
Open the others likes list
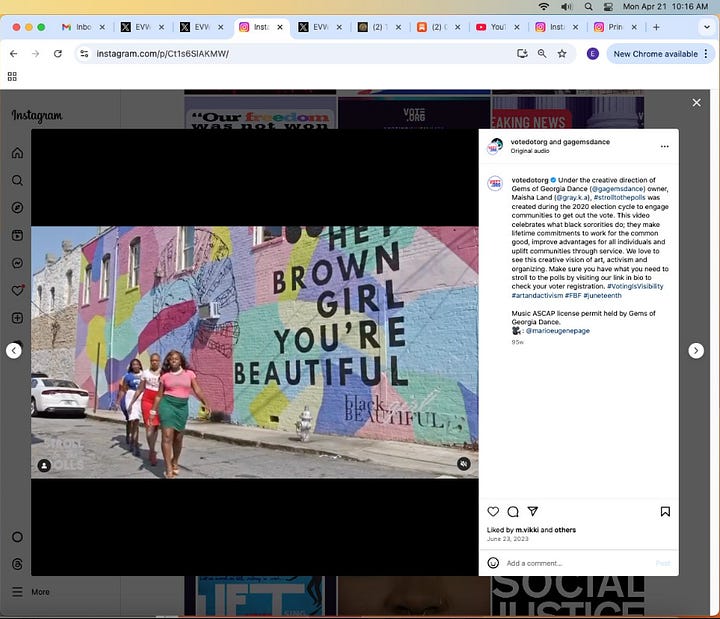(x=565, y=530)
